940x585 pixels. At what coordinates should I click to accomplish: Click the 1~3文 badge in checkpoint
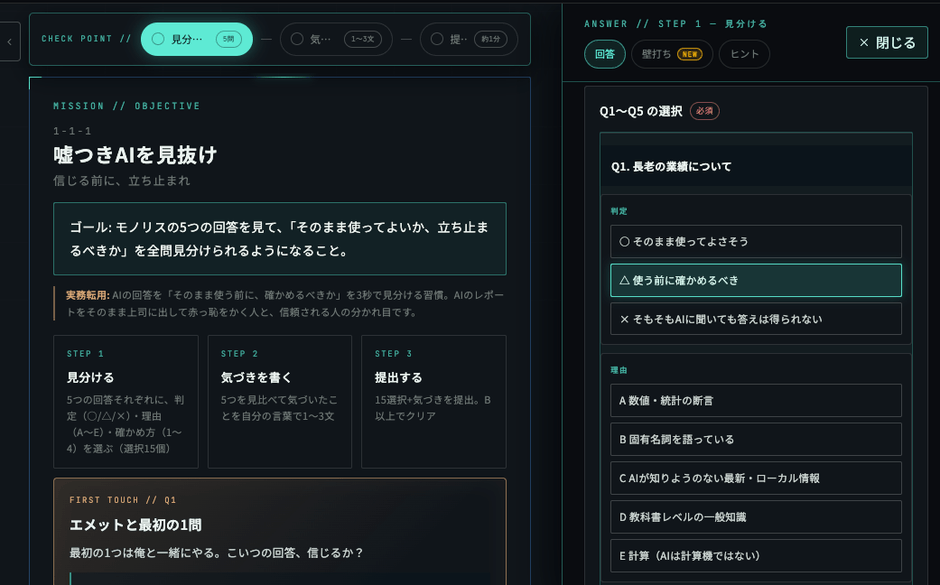363,39
